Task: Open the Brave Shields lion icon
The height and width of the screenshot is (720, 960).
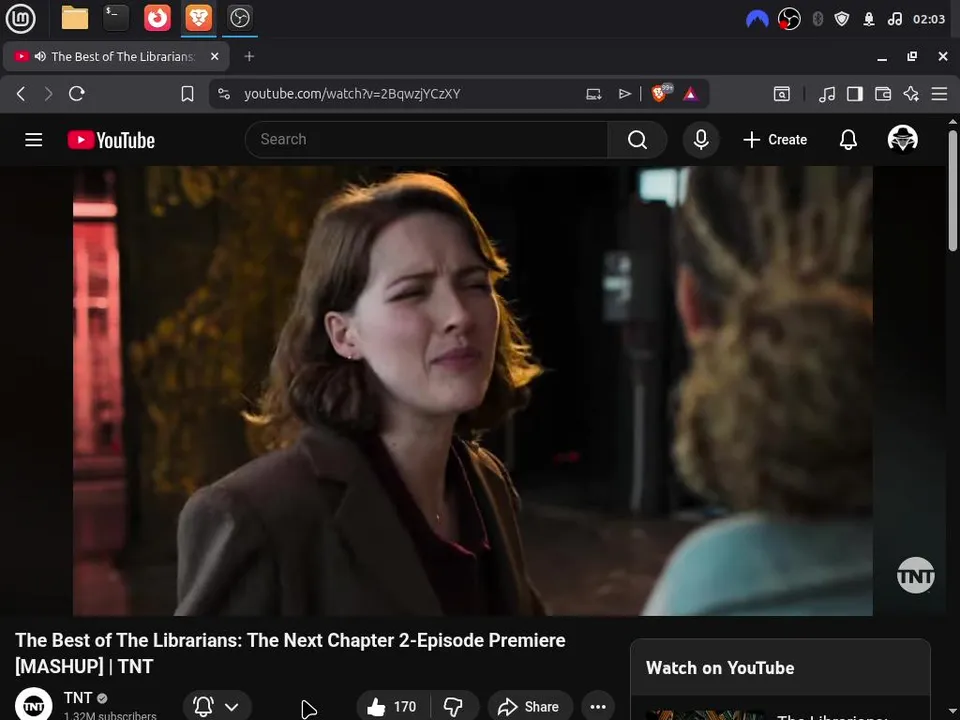Action: point(660,93)
